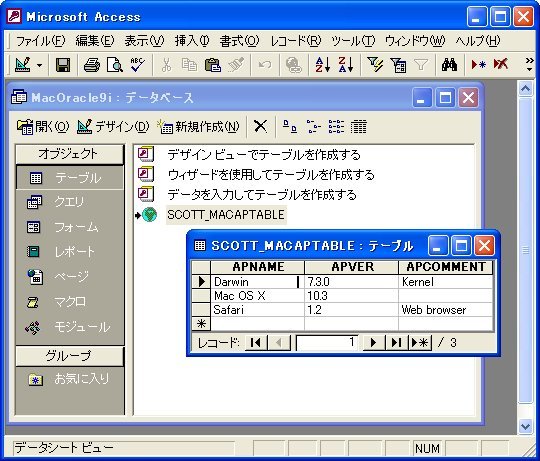Open the ツール(T) menu
540x461 pixels.
[353, 41]
